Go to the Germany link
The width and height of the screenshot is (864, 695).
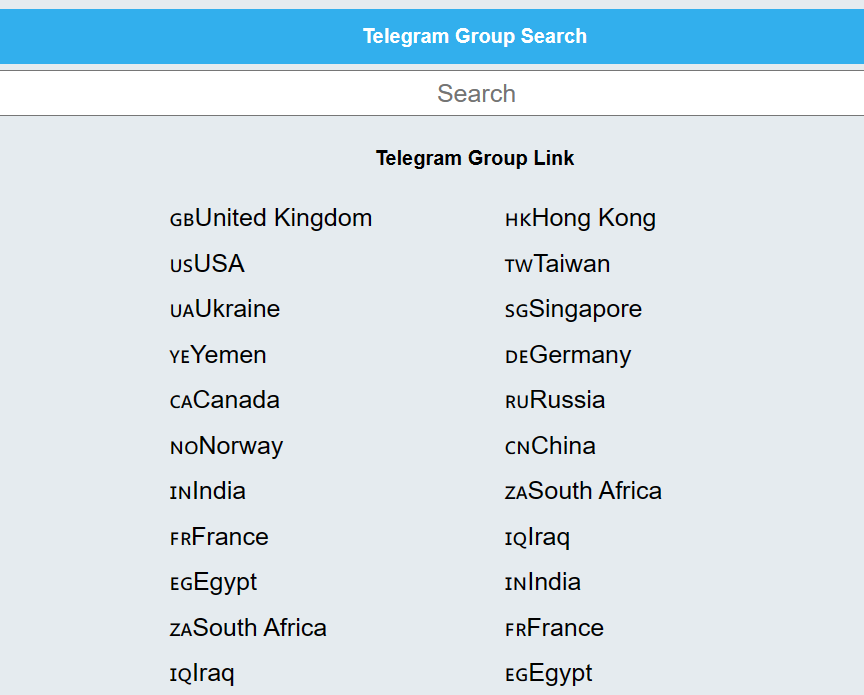(x=568, y=354)
